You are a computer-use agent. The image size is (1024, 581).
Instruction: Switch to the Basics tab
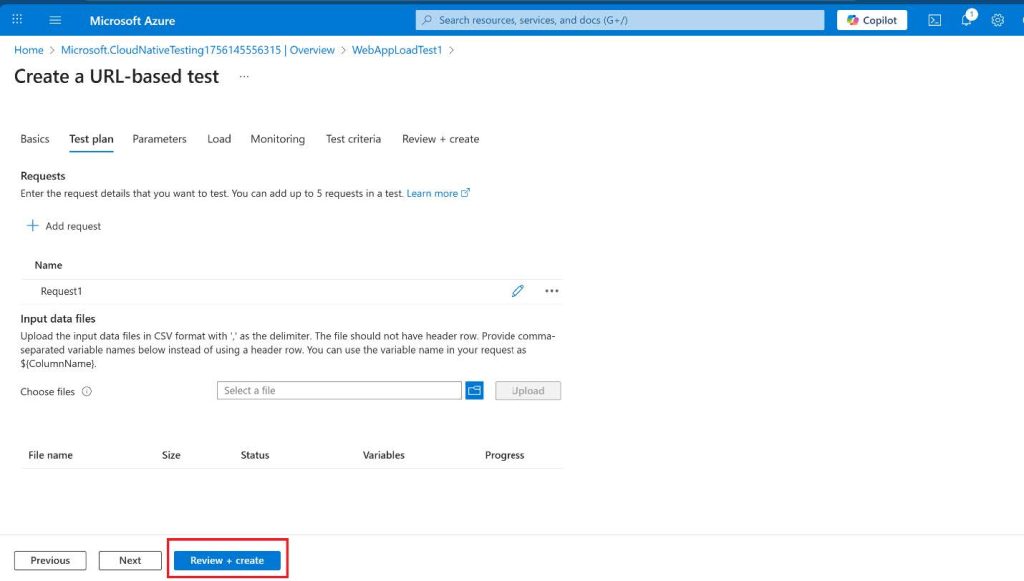pyautogui.click(x=35, y=139)
